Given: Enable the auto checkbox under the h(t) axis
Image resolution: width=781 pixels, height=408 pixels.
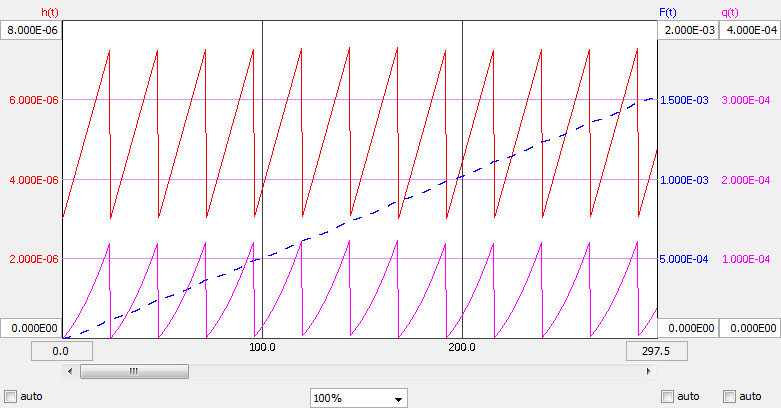Looking at the screenshot, I should pos(11,396).
